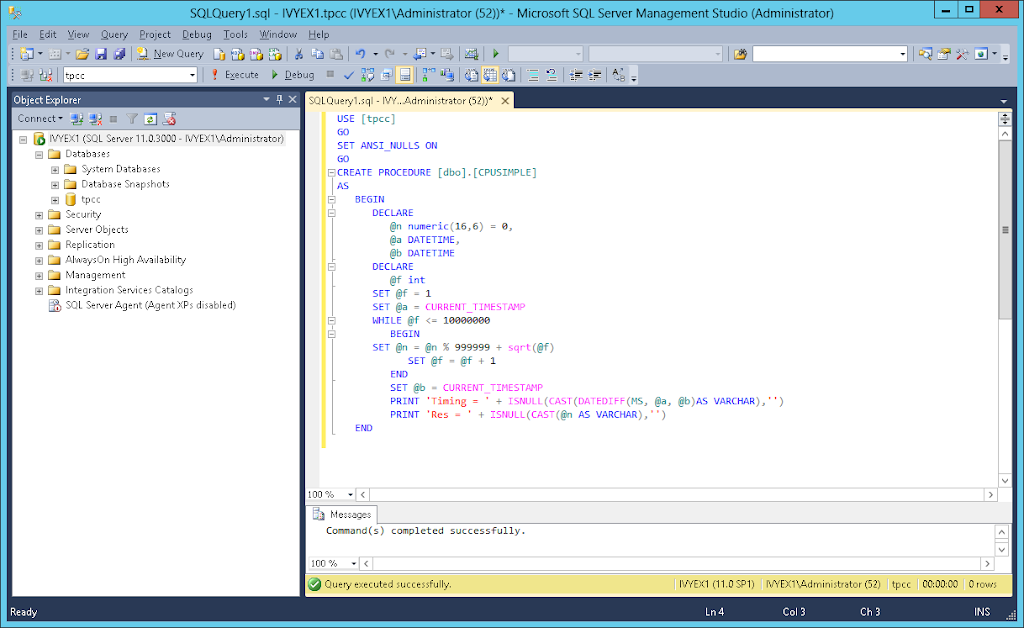Increase indent using toolbar icon
The height and width of the screenshot is (628, 1024).
(x=594, y=75)
